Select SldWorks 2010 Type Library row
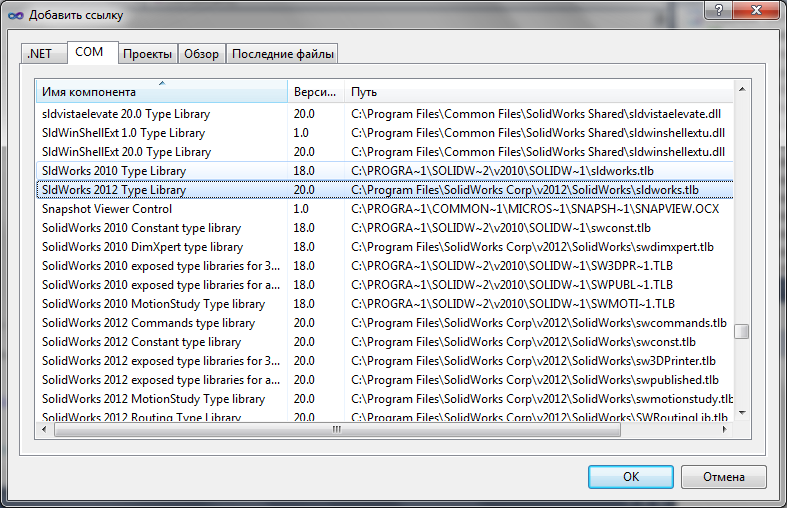The image size is (787, 508). point(384,171)
